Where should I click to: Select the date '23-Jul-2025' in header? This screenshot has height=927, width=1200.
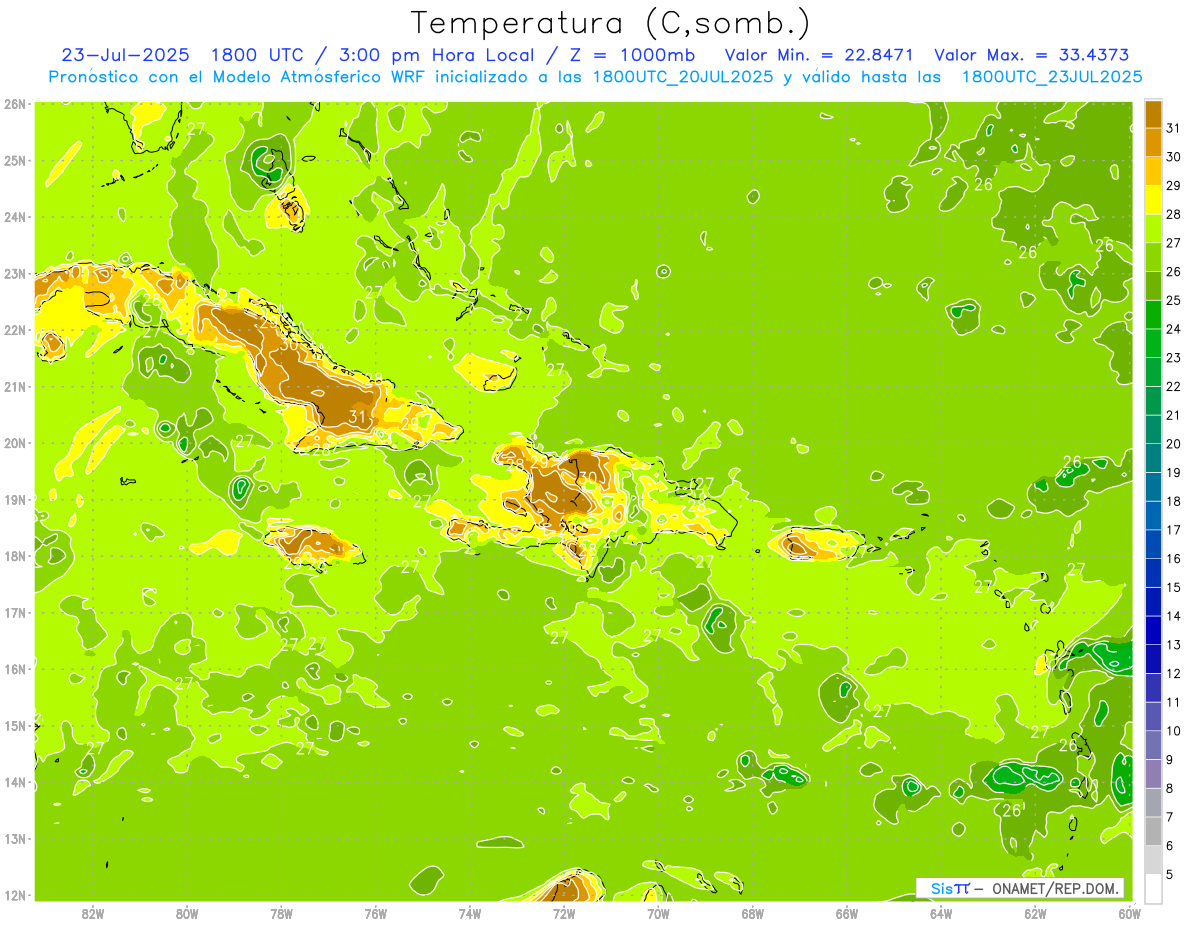coord(127,55)
